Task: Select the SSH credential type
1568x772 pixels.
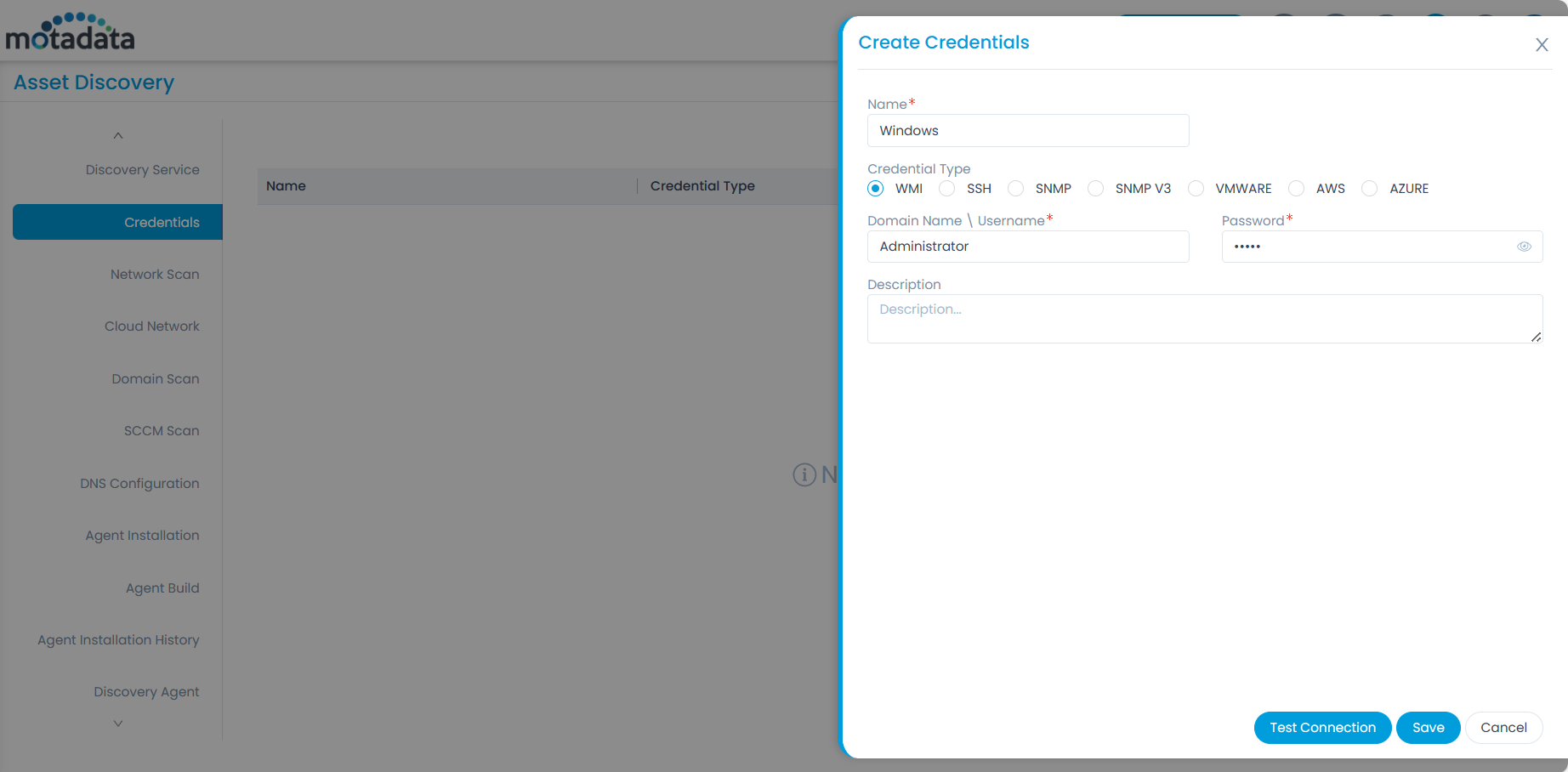Action: (x=947, y=189)
